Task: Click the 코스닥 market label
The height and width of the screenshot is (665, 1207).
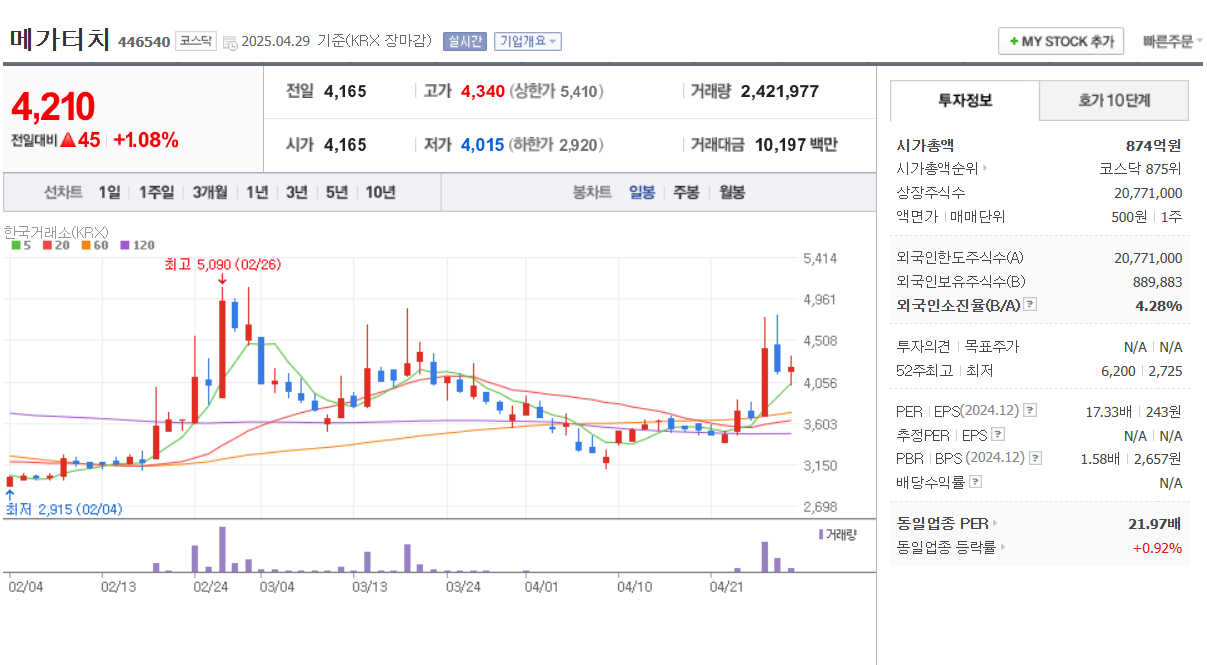Action: pos(195,41)
